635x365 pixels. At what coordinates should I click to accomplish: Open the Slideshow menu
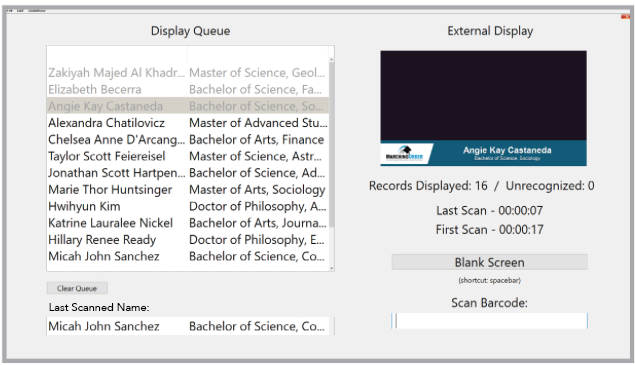pos(37,11)
